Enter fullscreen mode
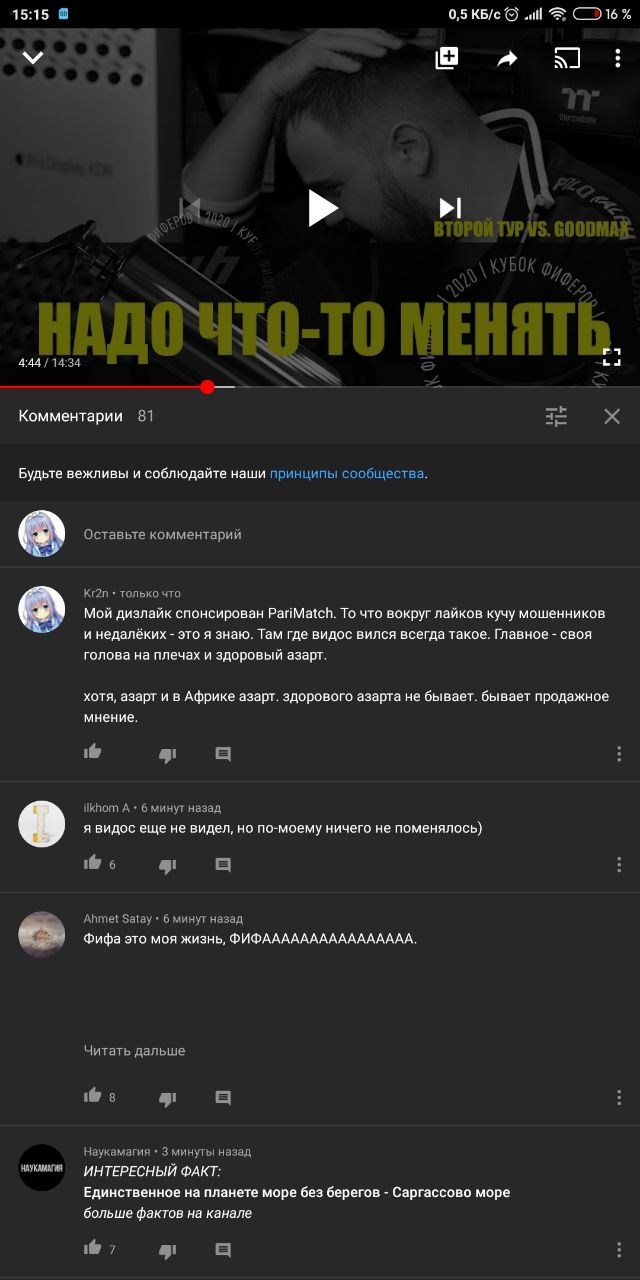This screenshot has height=1280, width=640. click(x=611, y=357)
